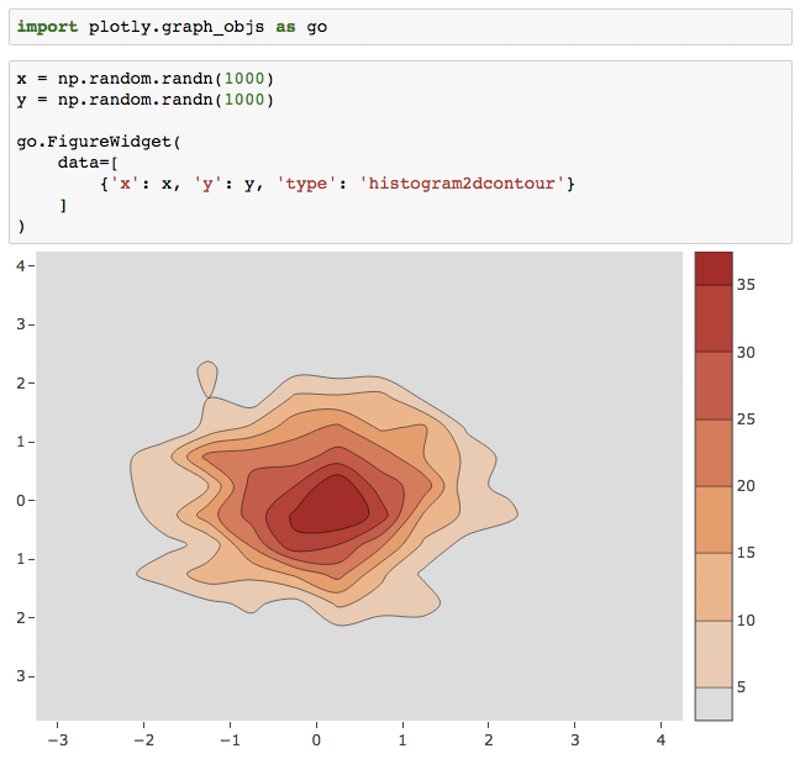
Task: Click the colorbar band between 30 and 35
Action: tap(713, 318)
